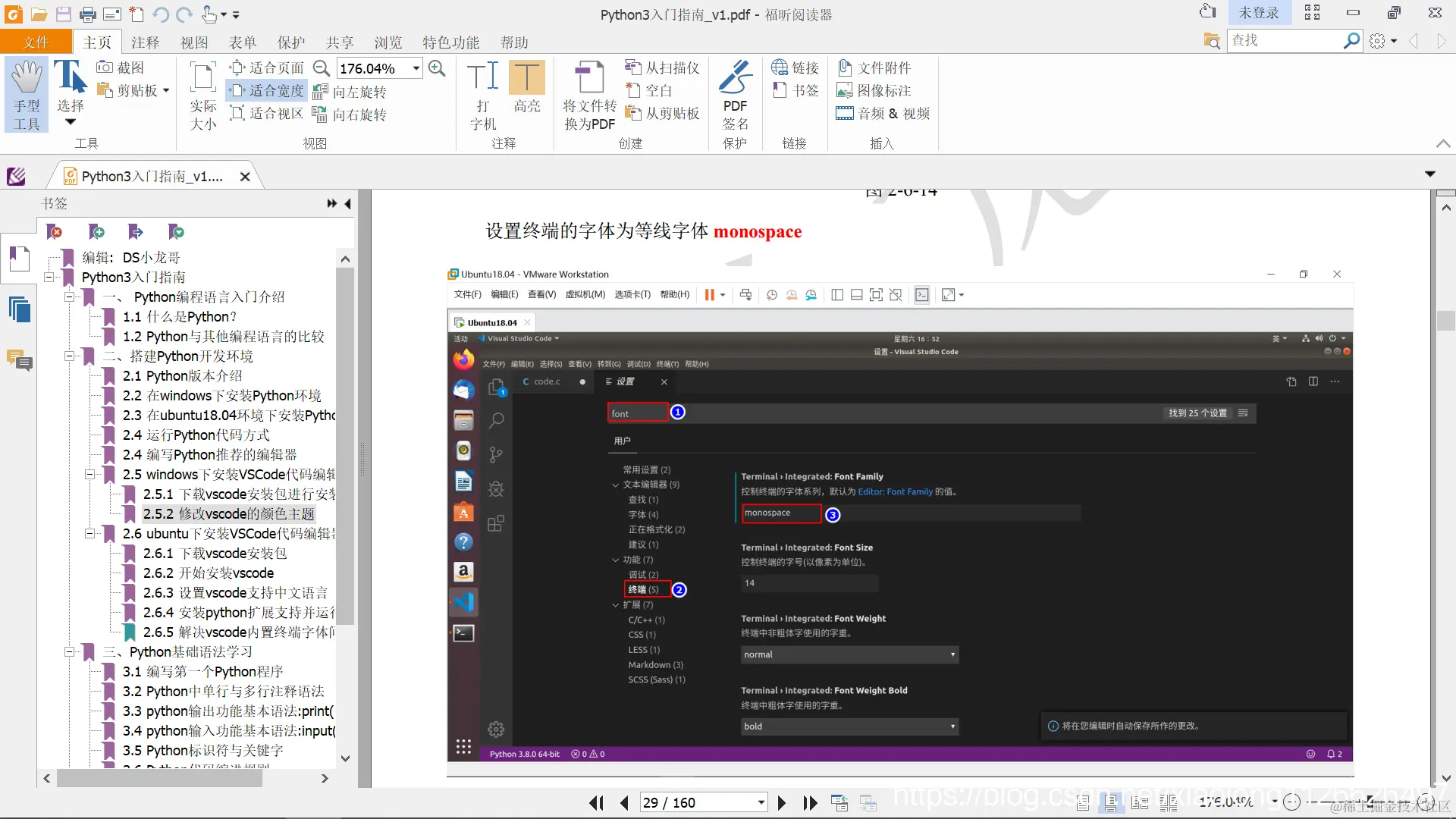Open the page number dropdown
1456x819 pixels.
pyautogui.click(x=761, y=802)
